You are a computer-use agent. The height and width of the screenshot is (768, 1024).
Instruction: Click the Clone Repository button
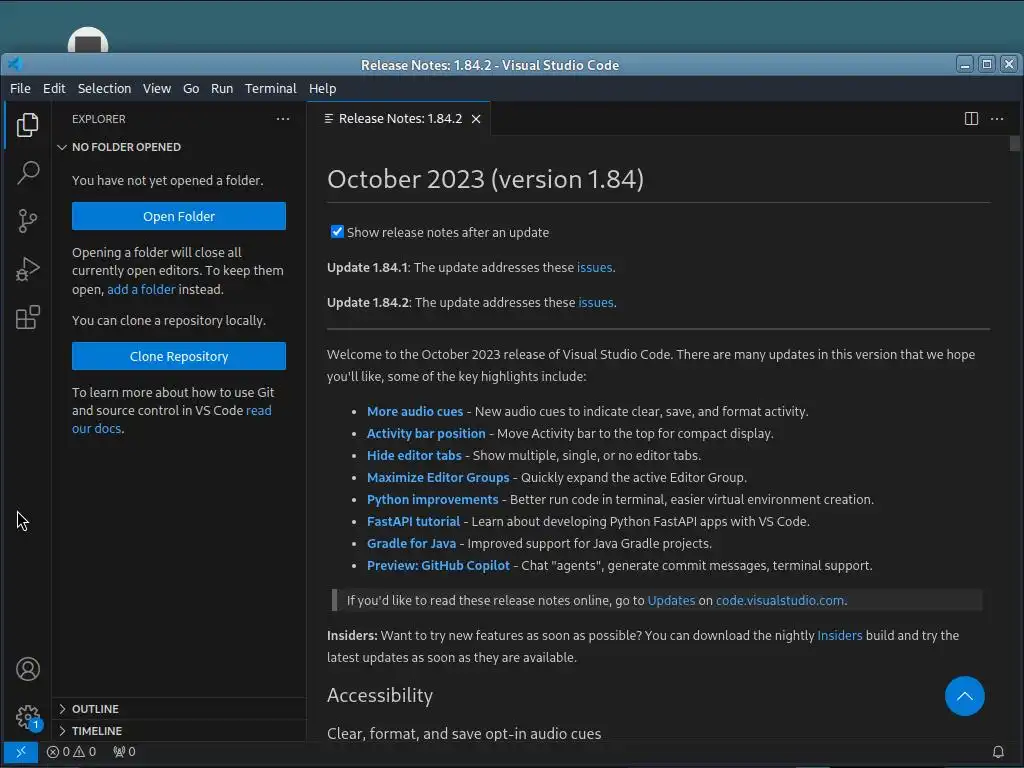(179, 356)
